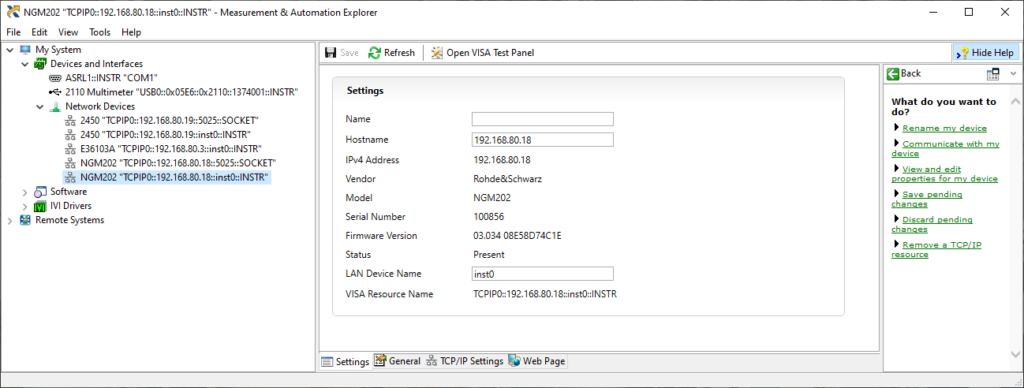The image size is (1024, 388).
Task: Open View and edit properties link
Action: (x=945, y=174)
